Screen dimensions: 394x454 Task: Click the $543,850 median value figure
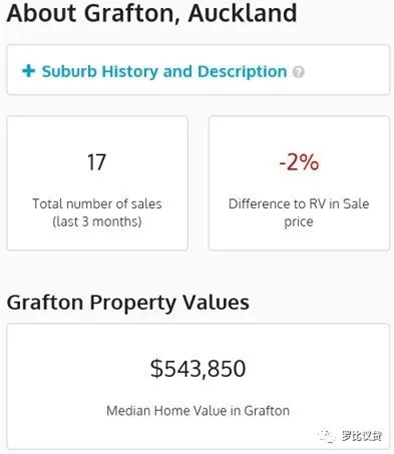point(198,369)
